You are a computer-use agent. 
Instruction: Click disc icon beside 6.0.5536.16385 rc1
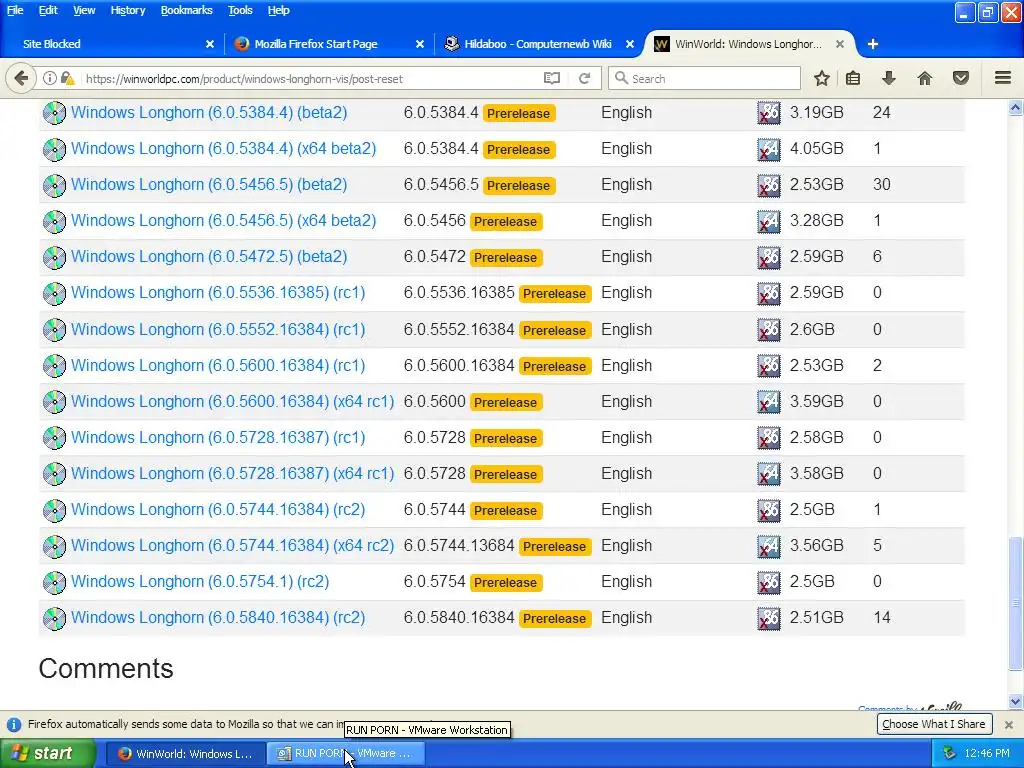54,293
